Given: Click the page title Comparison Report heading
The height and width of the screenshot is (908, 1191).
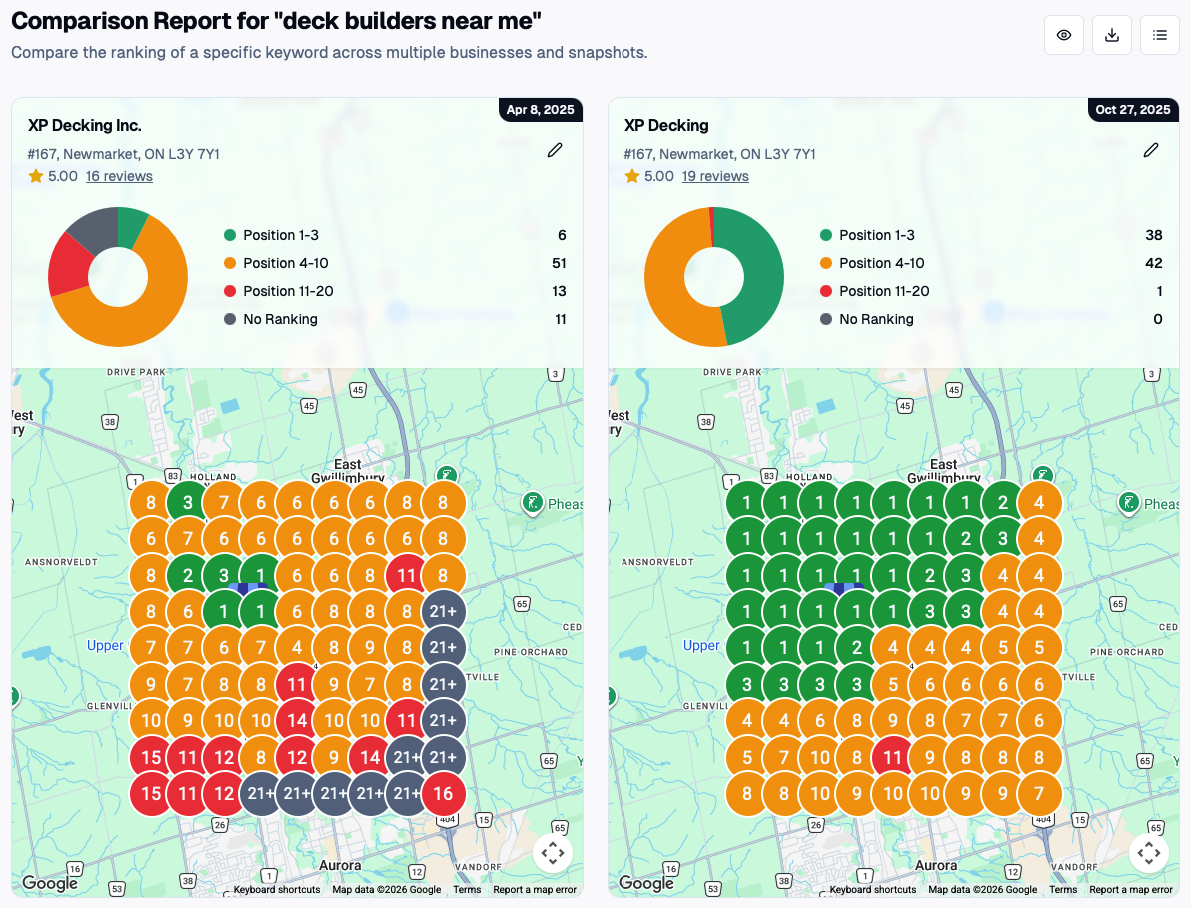Looking at the screenshot, I should [276, 21].
